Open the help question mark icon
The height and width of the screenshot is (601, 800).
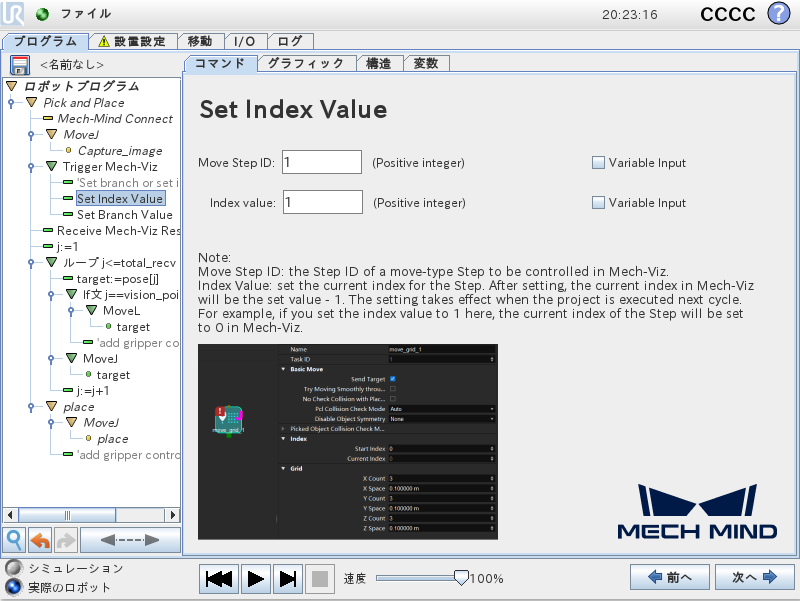[x=779, y=13]
